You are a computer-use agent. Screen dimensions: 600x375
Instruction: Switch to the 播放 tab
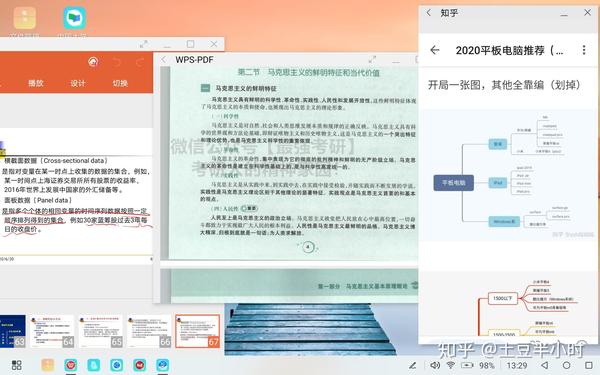click(x=36, y=83)
